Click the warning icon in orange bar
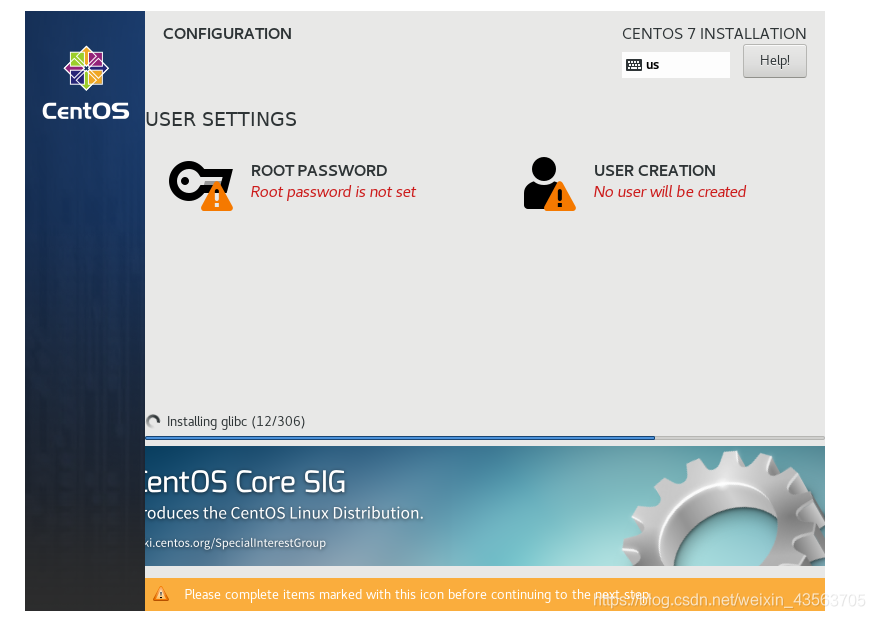The image size is (875, 619). 161,594
